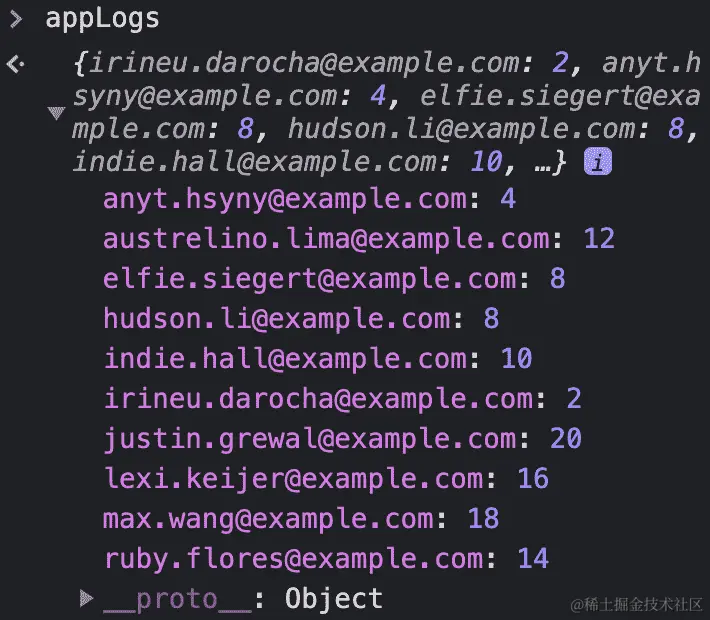This screenshot has height=620, width=710.
Task: Select the anyt.hsyny@example.com: 4 property row
Action: click(x=310, y=199)
